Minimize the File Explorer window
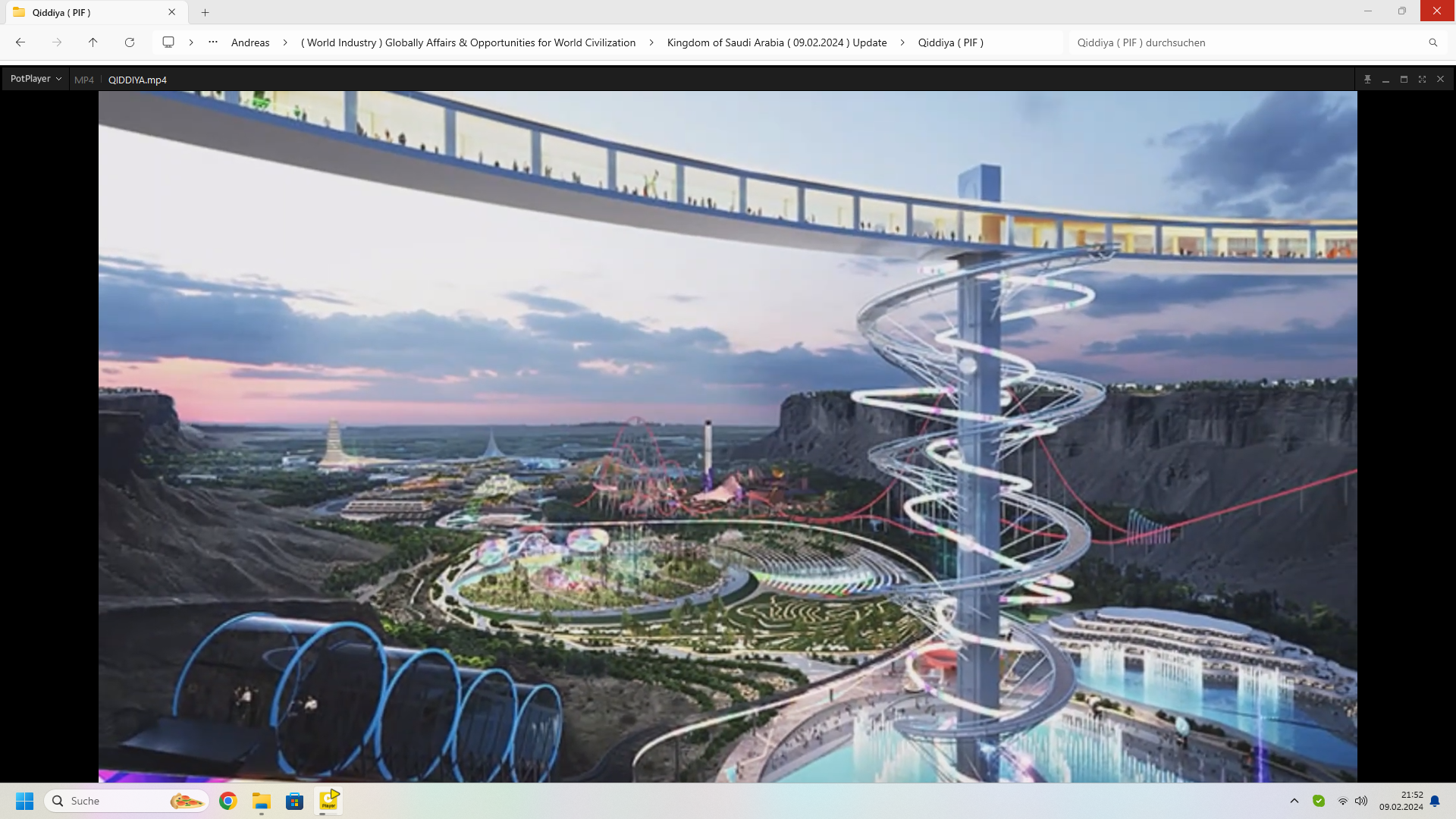Image resolution: width=1456 pixels, height=819 pixels. [1368, 11]
